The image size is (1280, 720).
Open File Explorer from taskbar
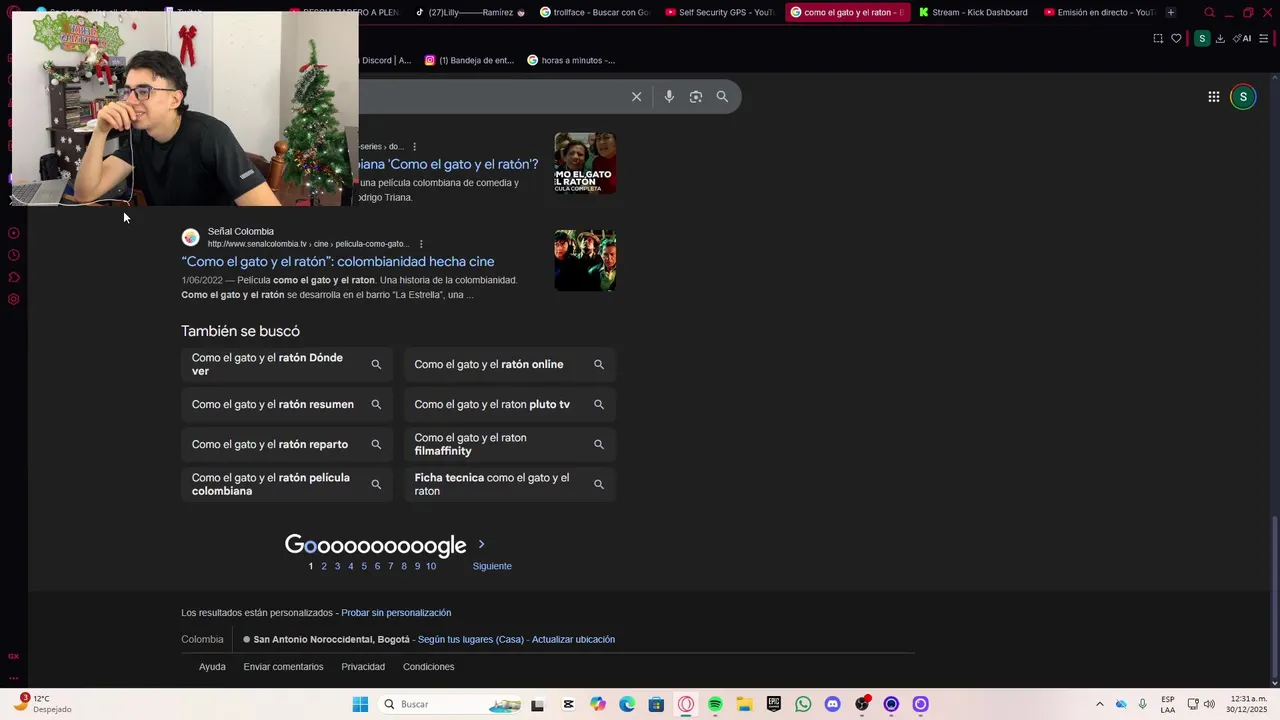tap(744, 704)
